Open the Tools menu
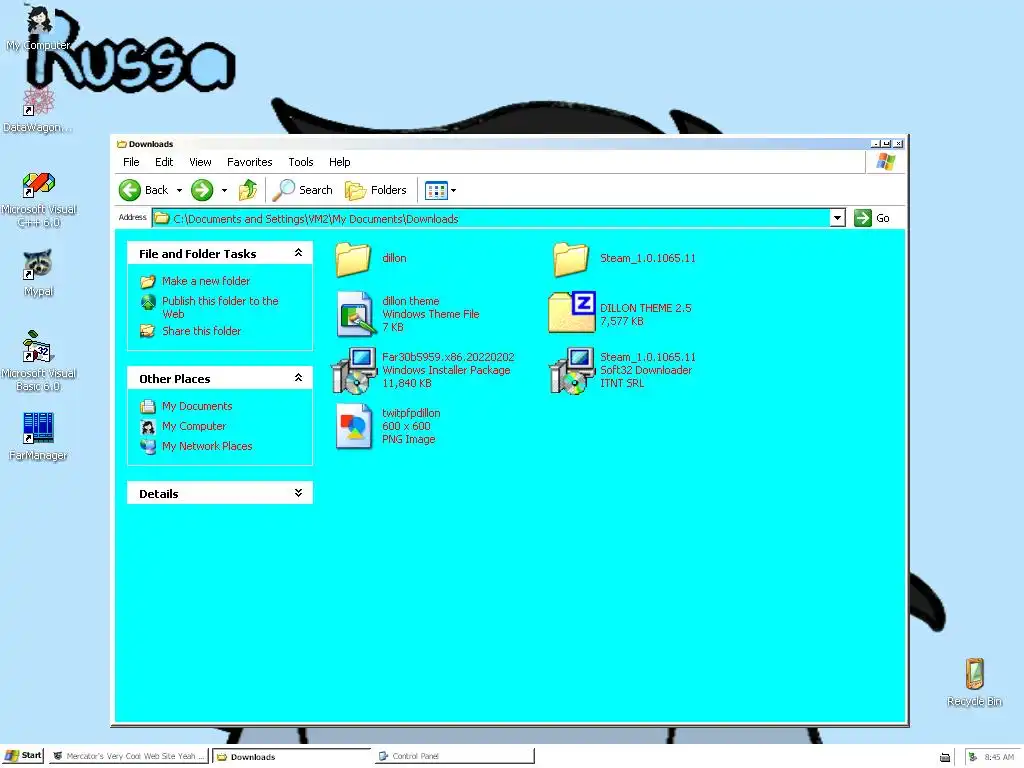Viewport: 1024px width, 768px height. [301, 162]
